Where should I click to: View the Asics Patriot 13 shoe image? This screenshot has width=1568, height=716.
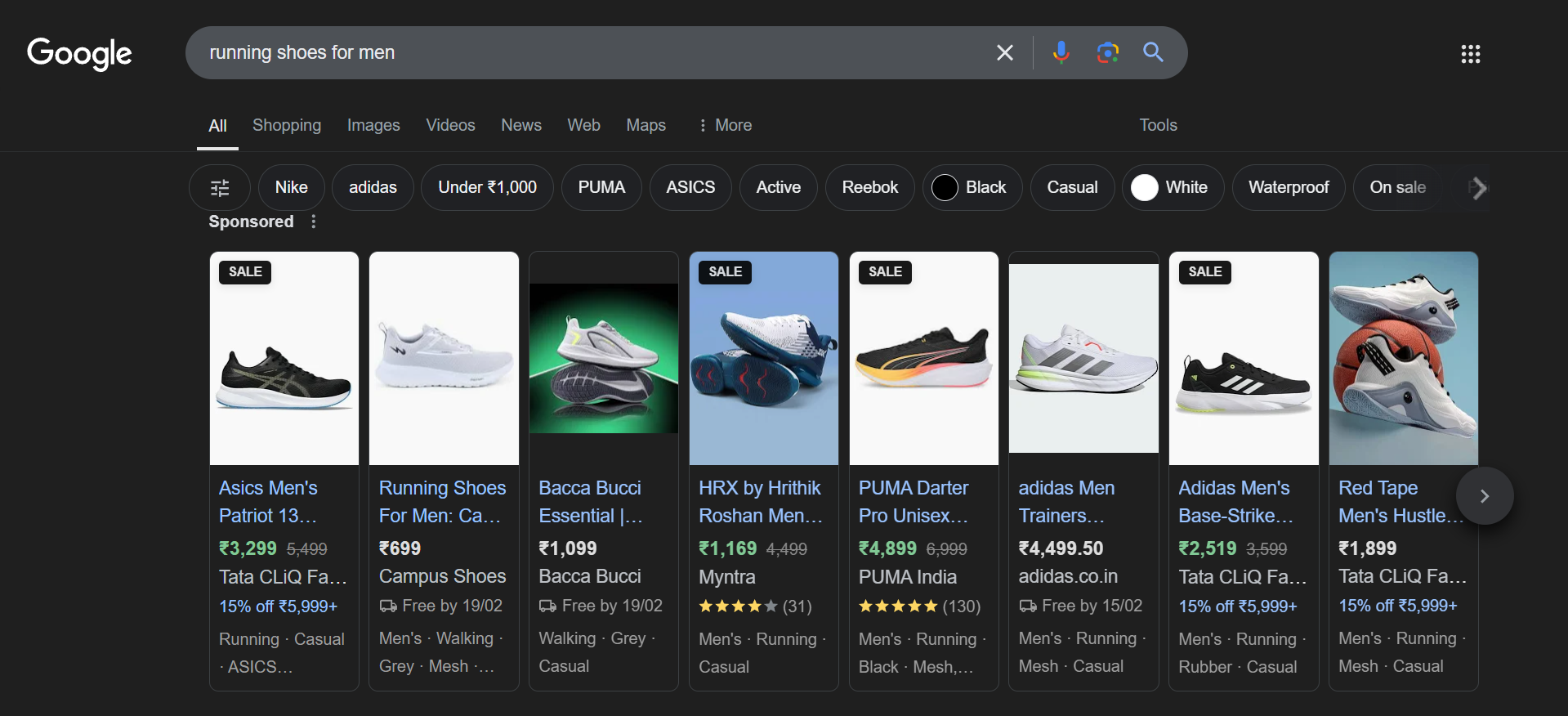[284, 359]
